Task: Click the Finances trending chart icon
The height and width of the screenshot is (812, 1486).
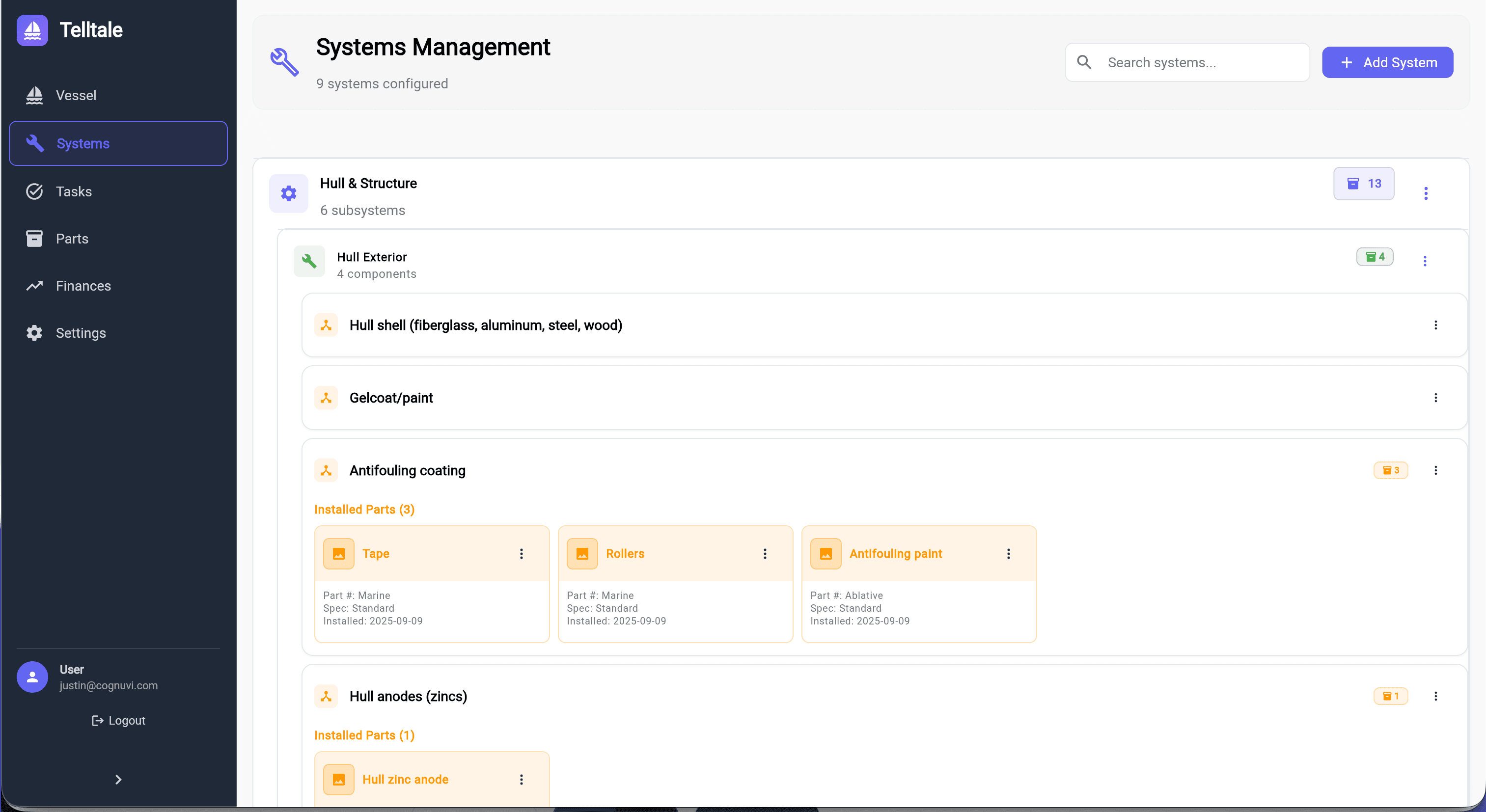Action: [34, 285]
